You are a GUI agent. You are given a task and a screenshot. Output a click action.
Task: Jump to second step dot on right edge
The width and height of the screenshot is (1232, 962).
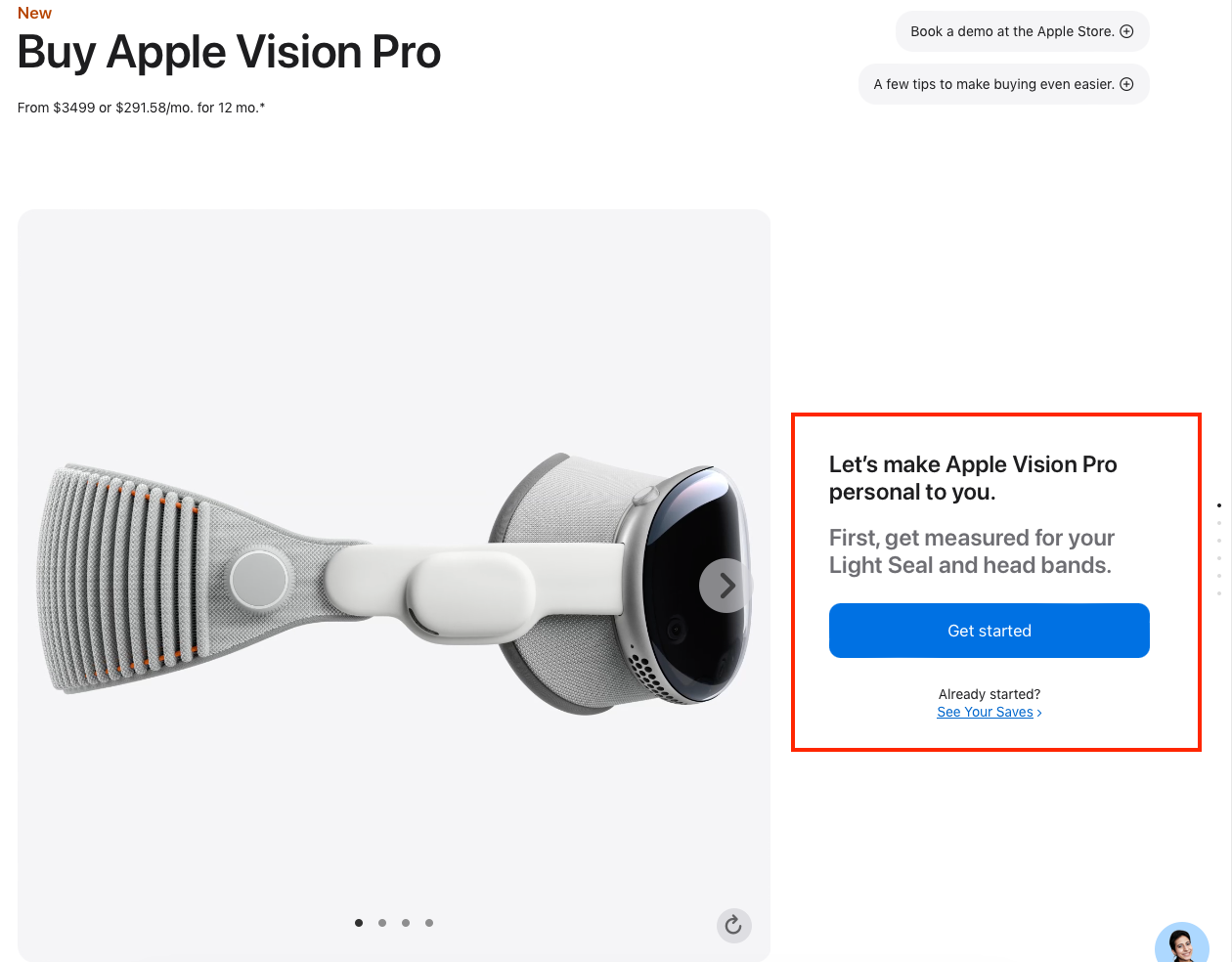(x=1219, y=523)
